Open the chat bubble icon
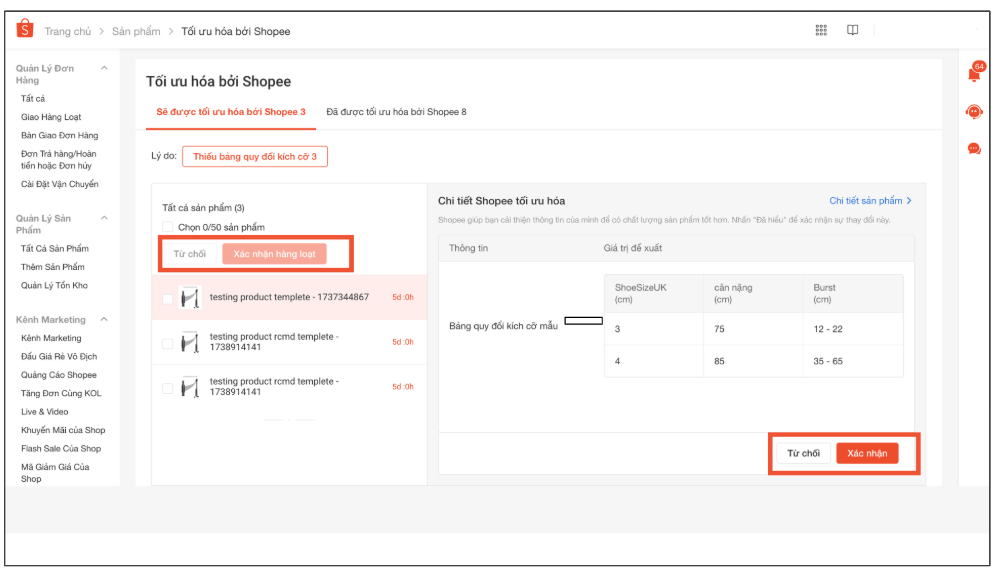Viewport: 997px width, 573px height. (x=974, y=149)
